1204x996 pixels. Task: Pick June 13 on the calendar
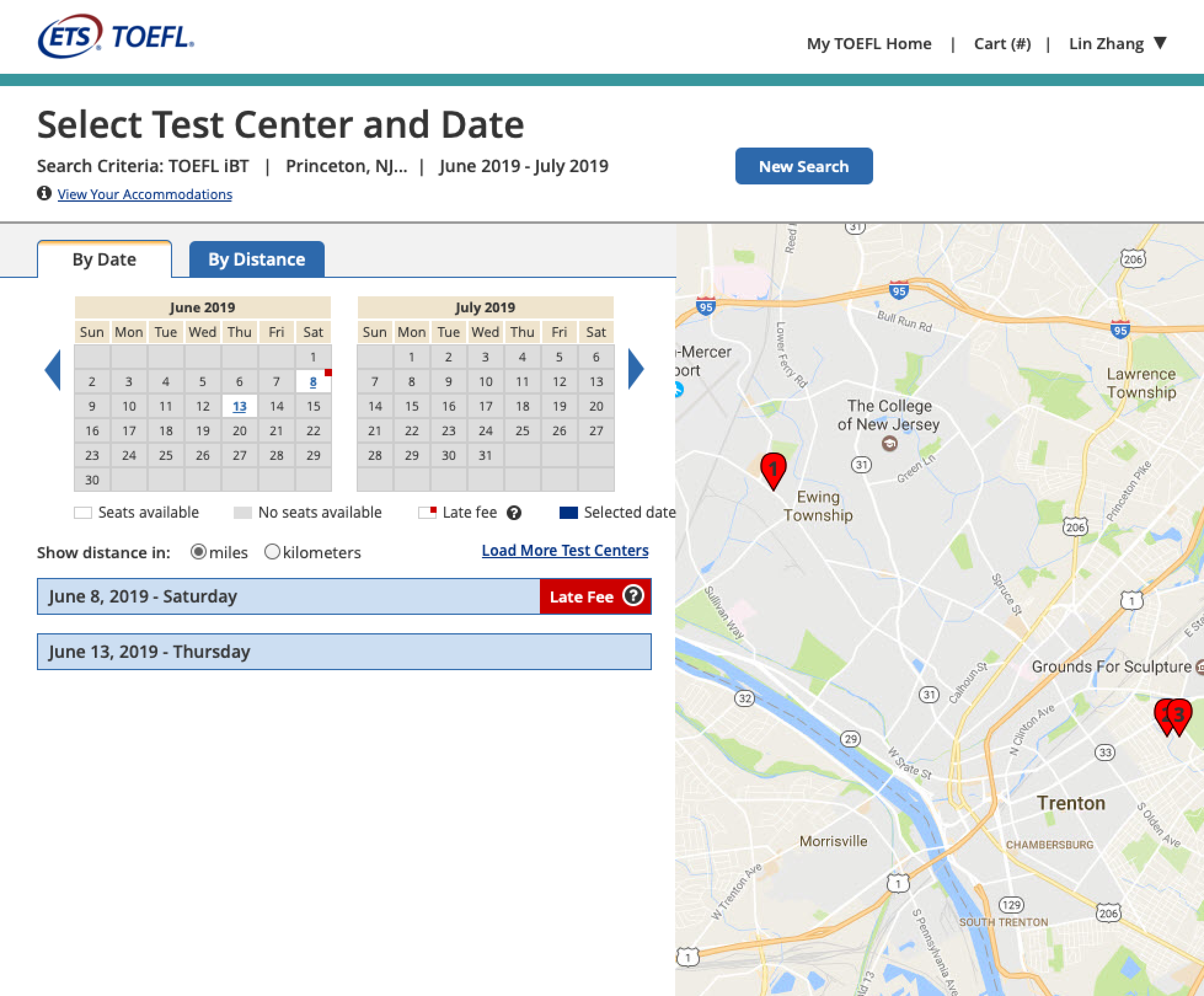pos(239,407)
